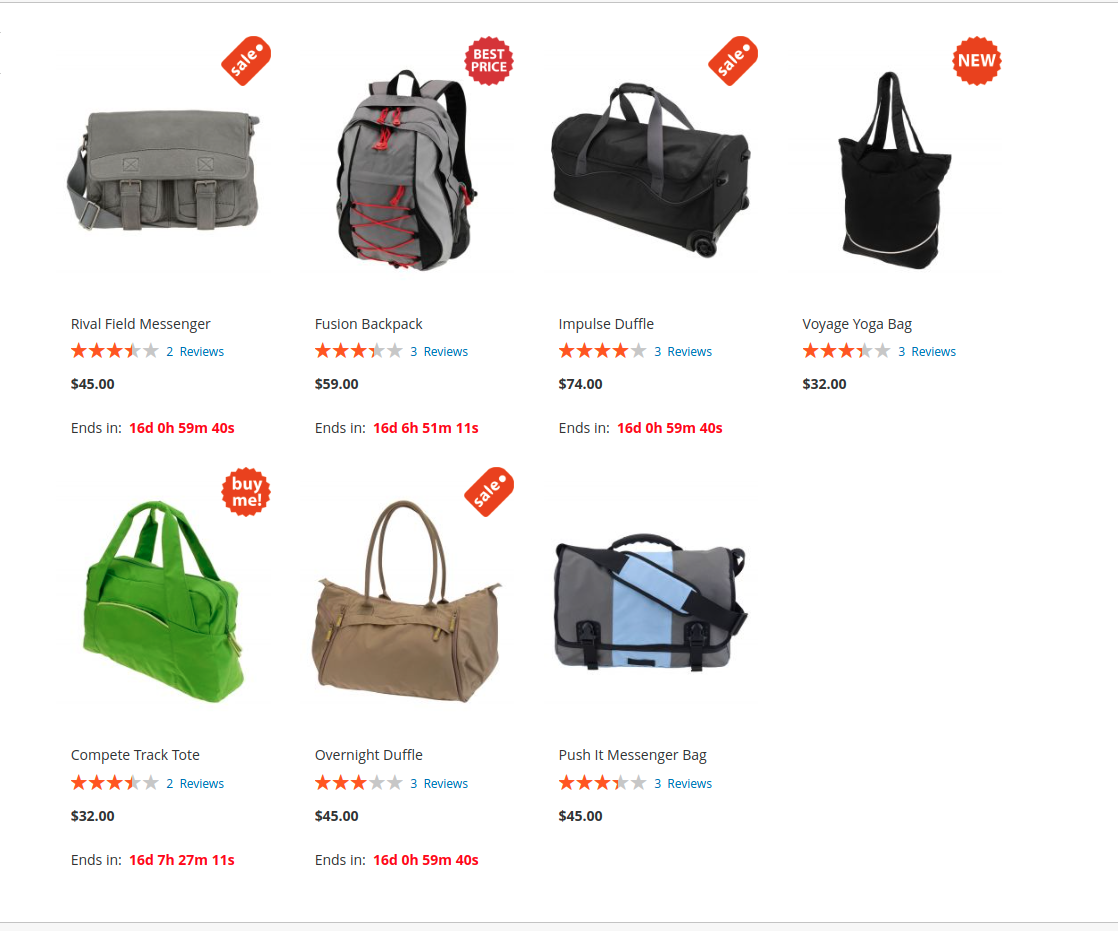Open the green Compete Track Tote image
The height and width of the screenshot is (931, 1118).
click(164, 601)
